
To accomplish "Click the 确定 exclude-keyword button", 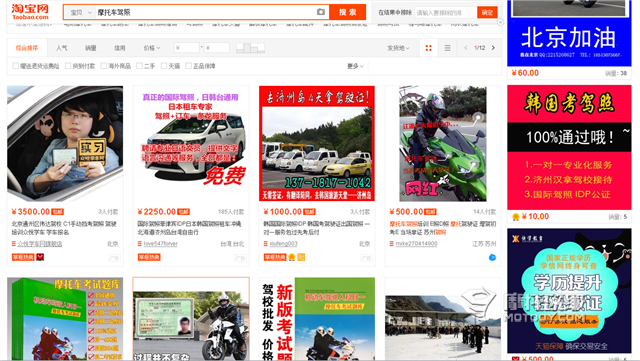I will [x=487, y=13].
